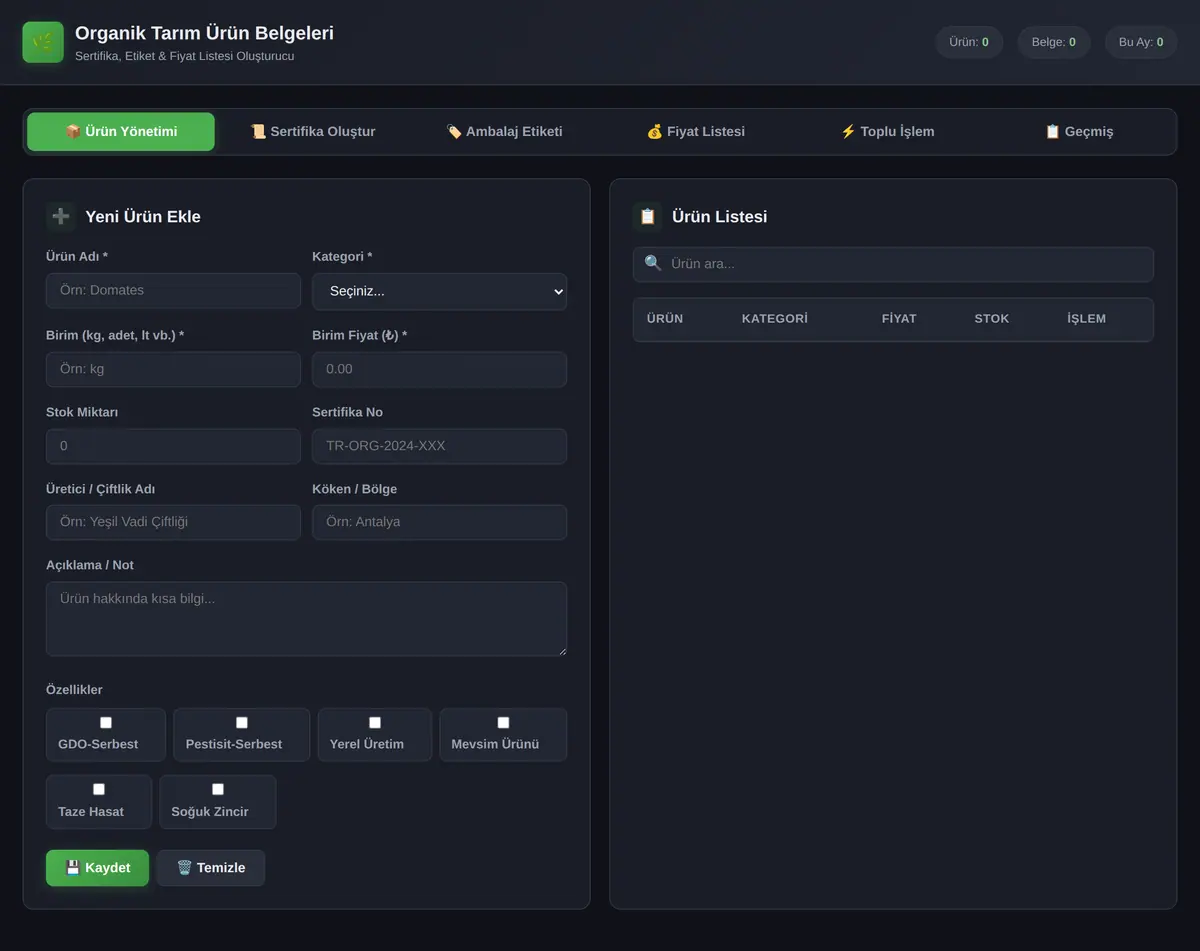Check the Pestisit-Serbest option
This screenshot has height=951, width=1200.
(x=242, y=722)
